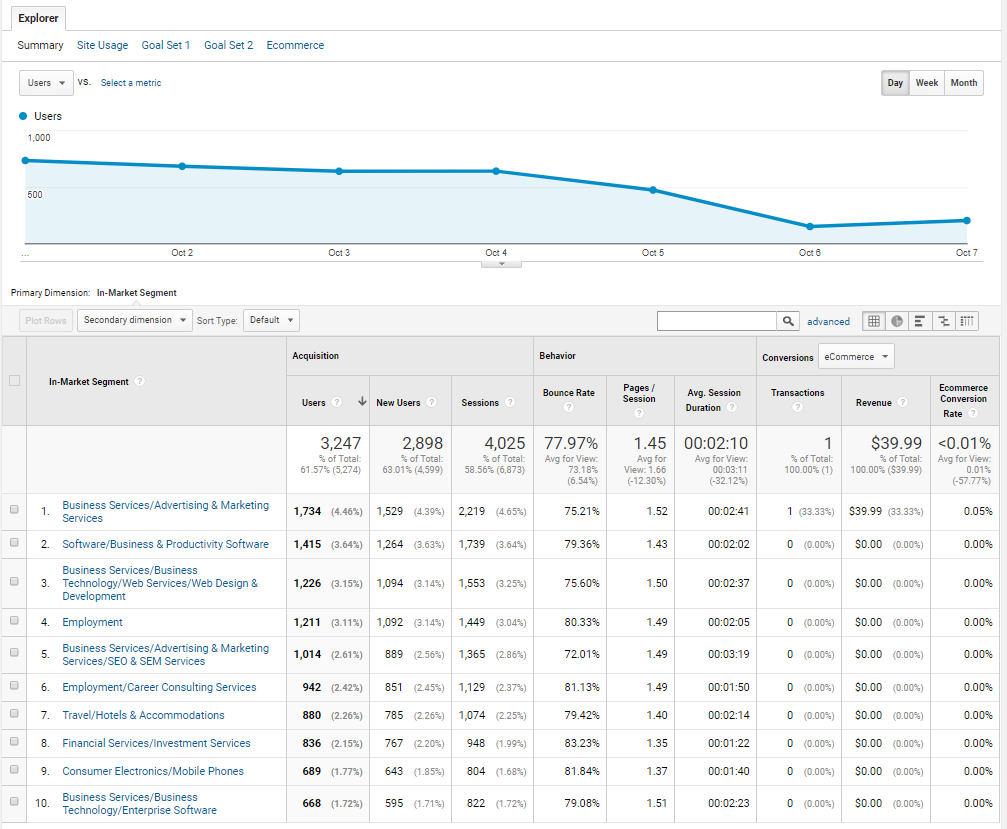
Task: Tick the checkbox for Travel/Hotels & Accommodations
Action: click(14, 714)
